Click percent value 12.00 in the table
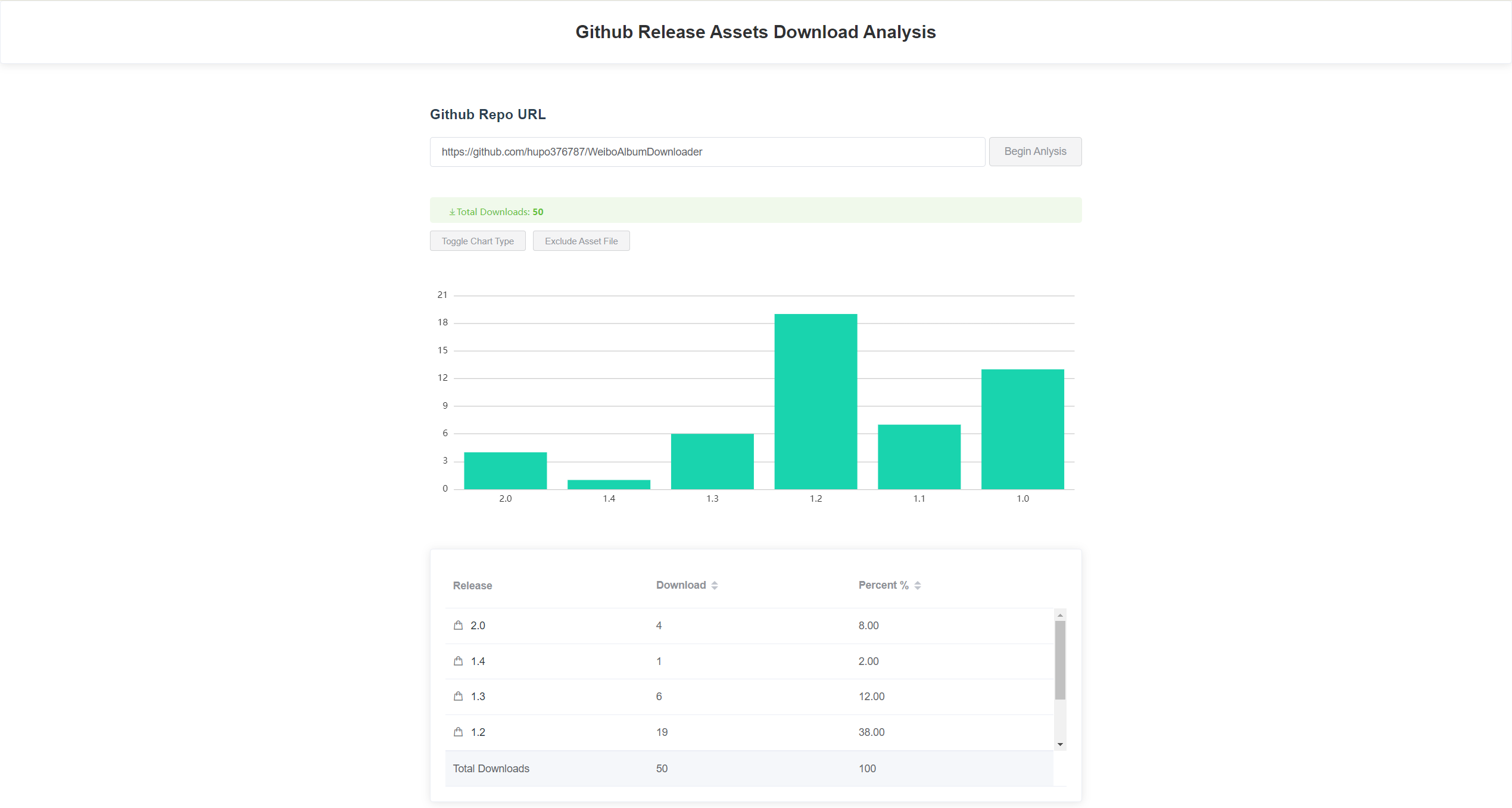 [x=871, y=697]
